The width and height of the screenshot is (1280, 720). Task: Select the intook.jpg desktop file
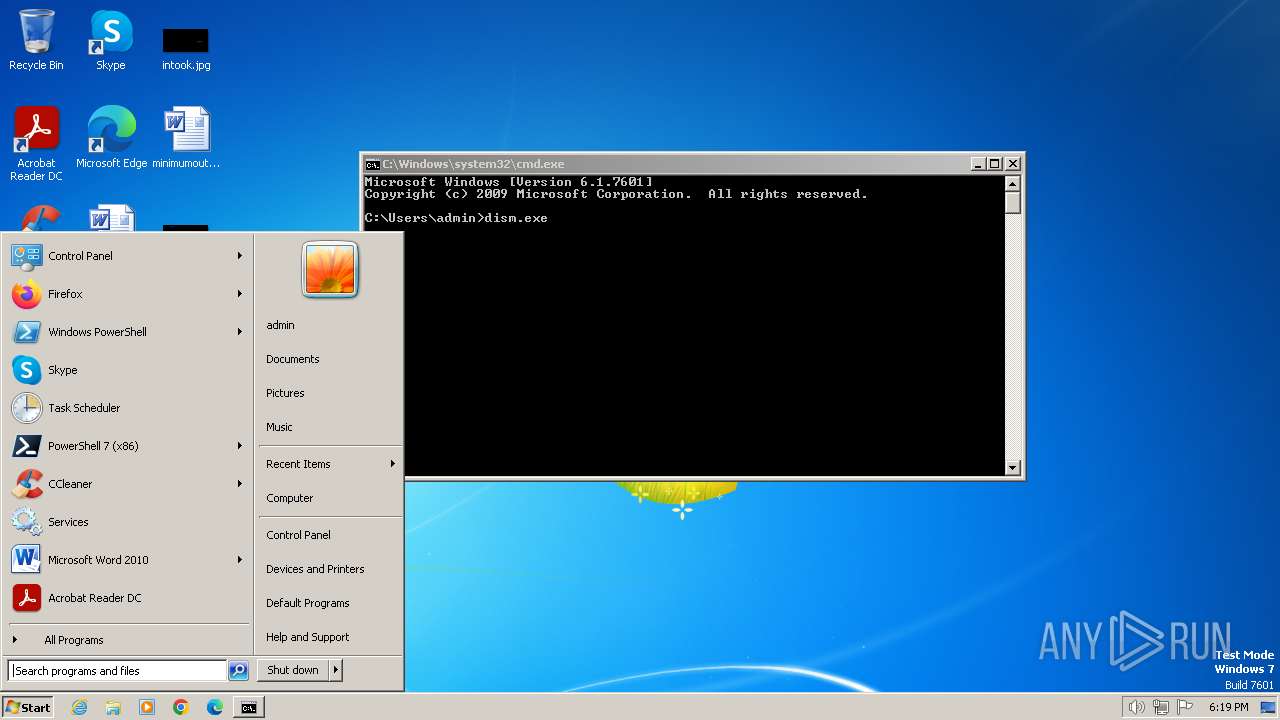pyautogui.click(x=186, y=48)
